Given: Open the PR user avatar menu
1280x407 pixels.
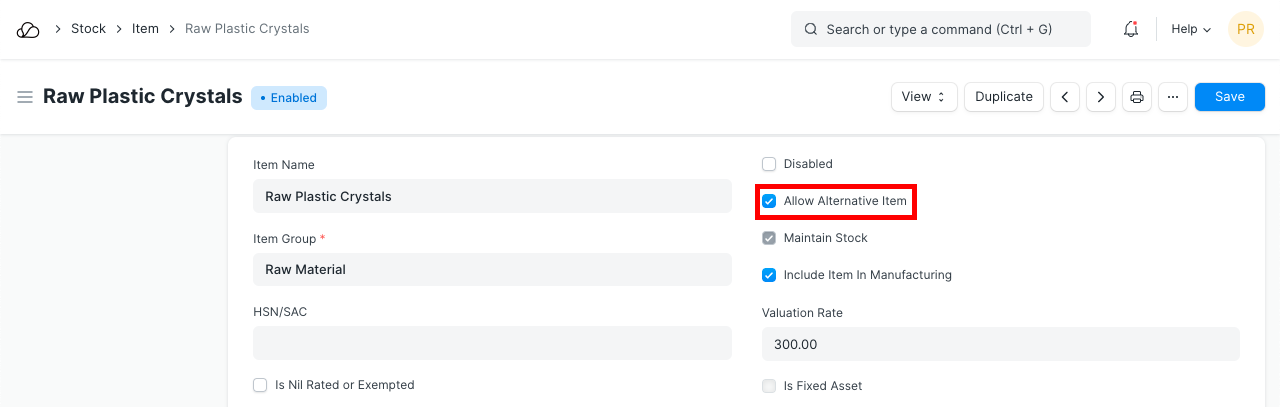Looking at the screenshot, I should [x=1245, y=29].
